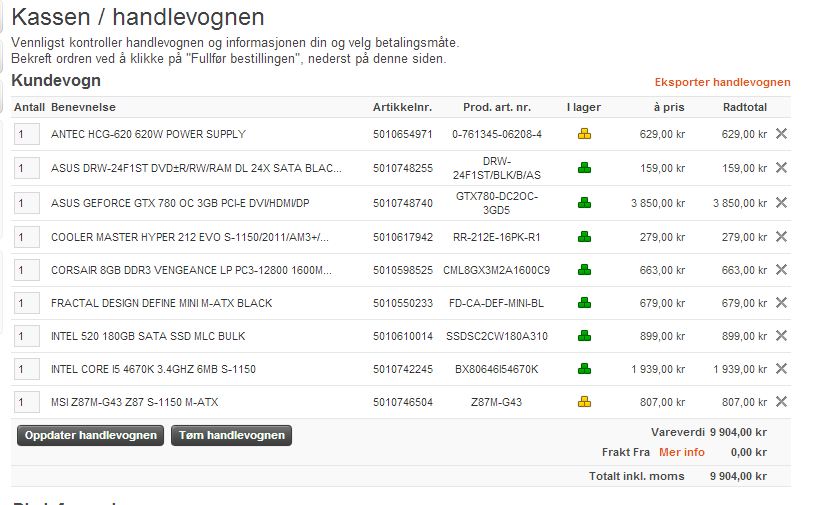Image resolution: width=819 pixels, height=505 pixels.
Task: Click the Antall column header
Action: (x=29, y=107)
